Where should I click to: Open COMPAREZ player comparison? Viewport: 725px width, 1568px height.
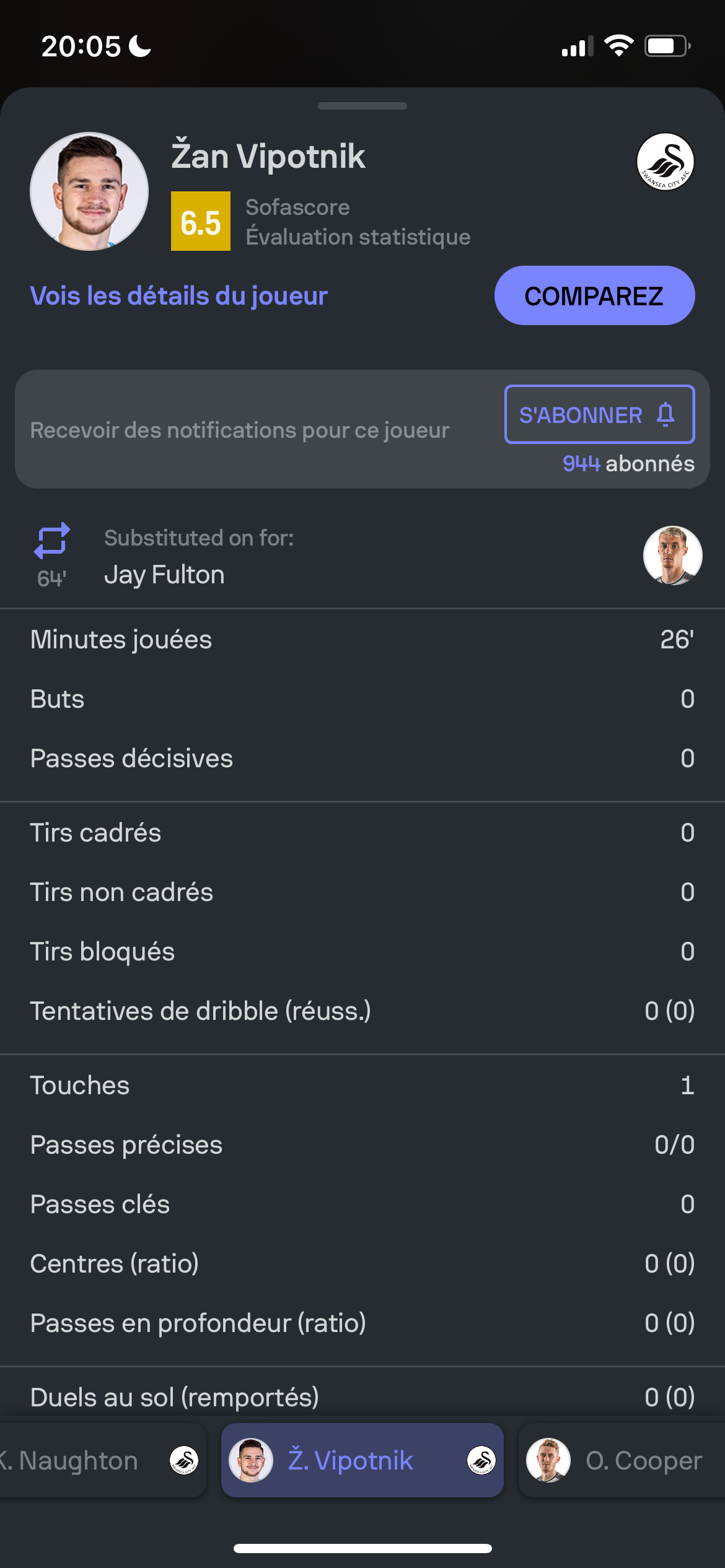tap(595, 295)
